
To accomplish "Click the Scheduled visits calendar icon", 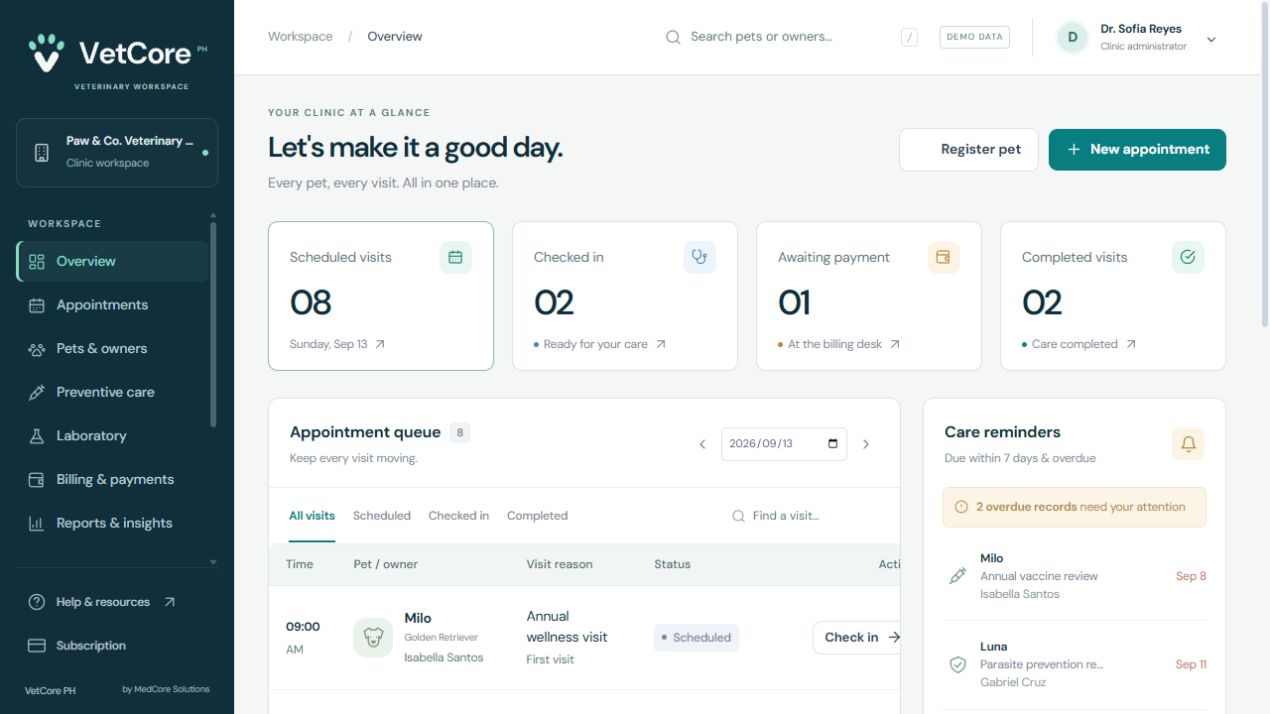I will pos(456,257).
